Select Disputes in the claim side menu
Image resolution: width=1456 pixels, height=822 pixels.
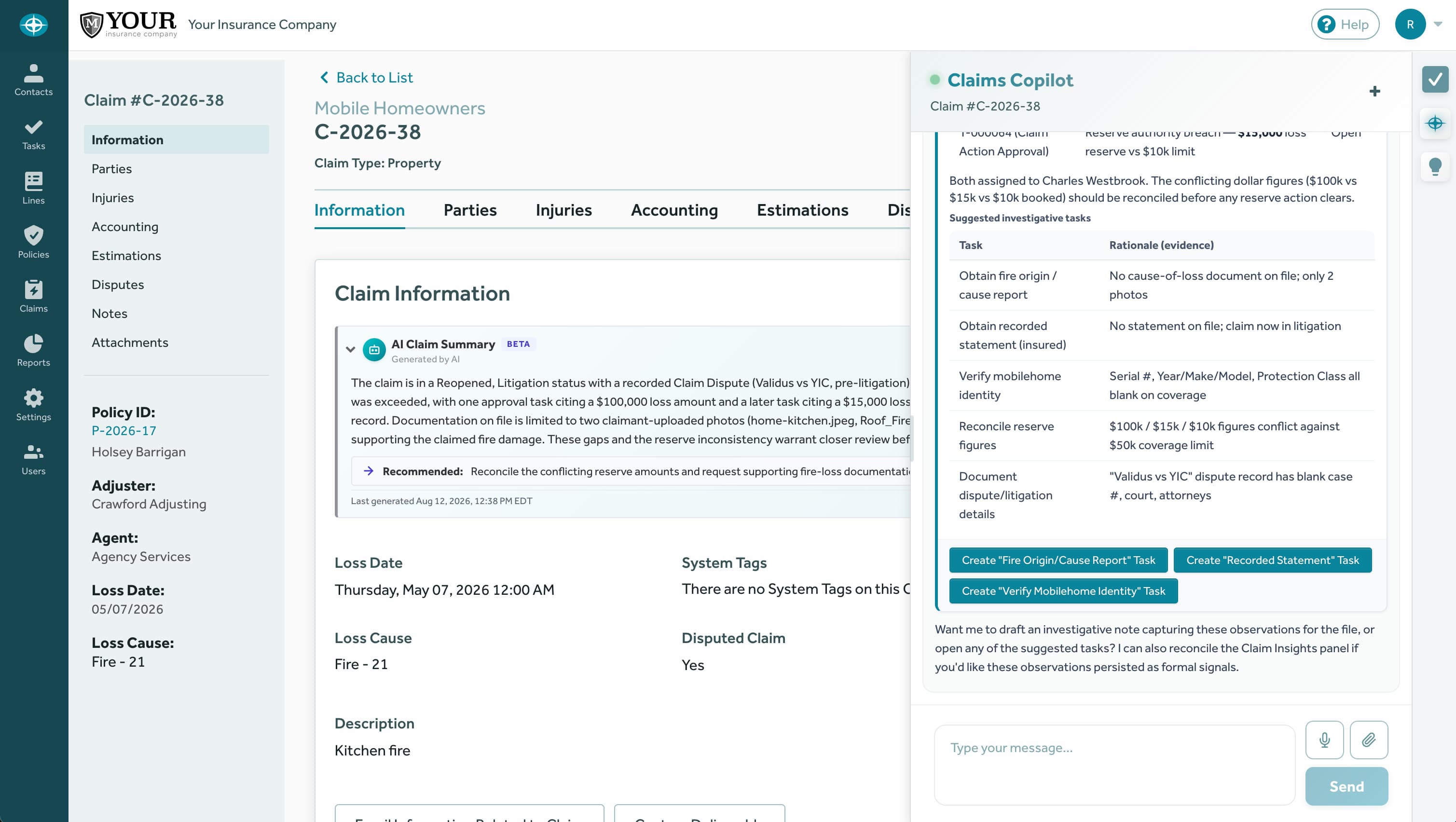coord(118,284)
